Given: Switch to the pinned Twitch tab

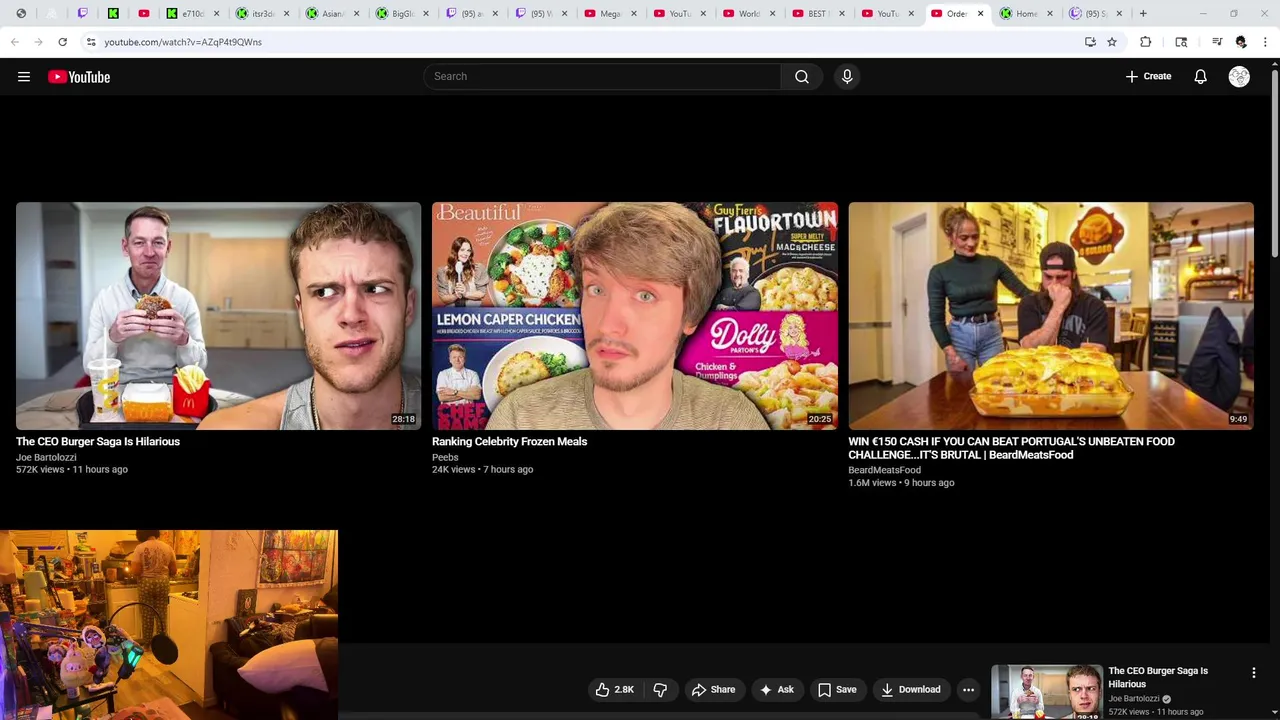Looking at the screenshot, I should (x=83, y=14).
